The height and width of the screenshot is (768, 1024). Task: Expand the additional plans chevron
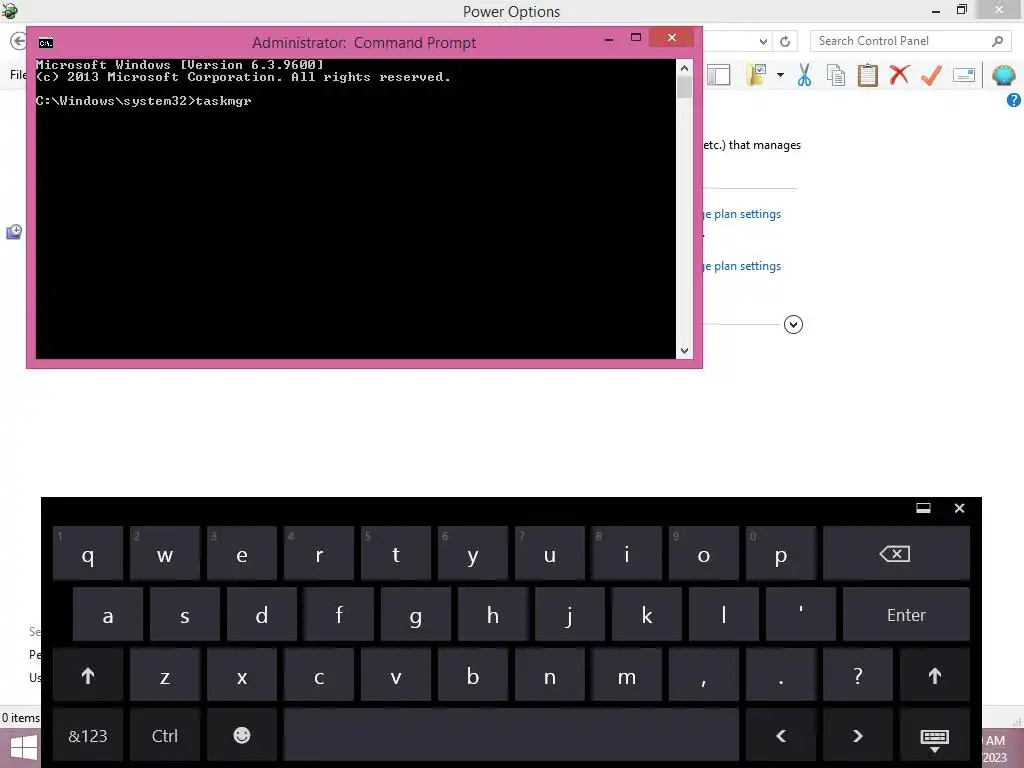(x=793, y=325)
